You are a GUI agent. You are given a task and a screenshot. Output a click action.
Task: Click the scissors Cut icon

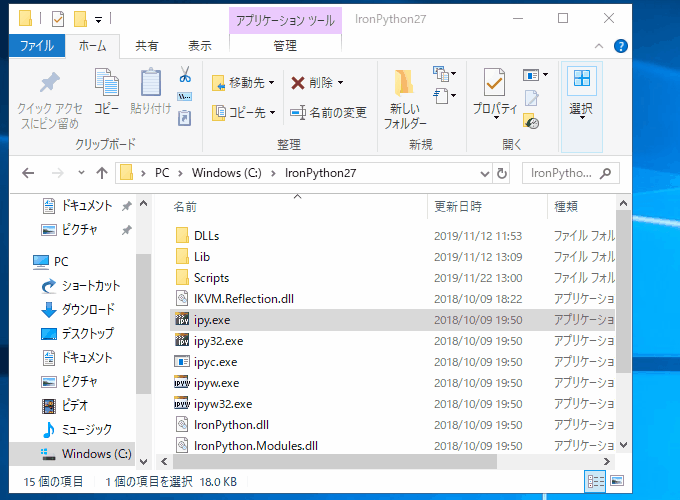pyautogui.click(x=185, y=74)
